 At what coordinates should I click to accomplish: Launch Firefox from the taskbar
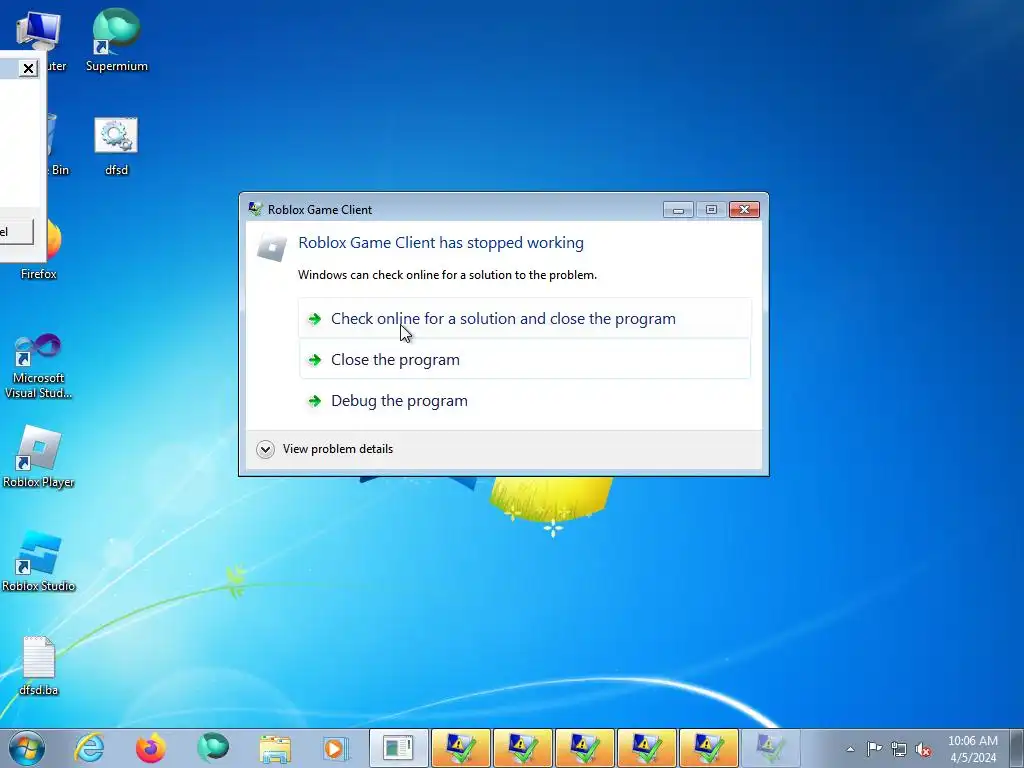click(151, 748)
